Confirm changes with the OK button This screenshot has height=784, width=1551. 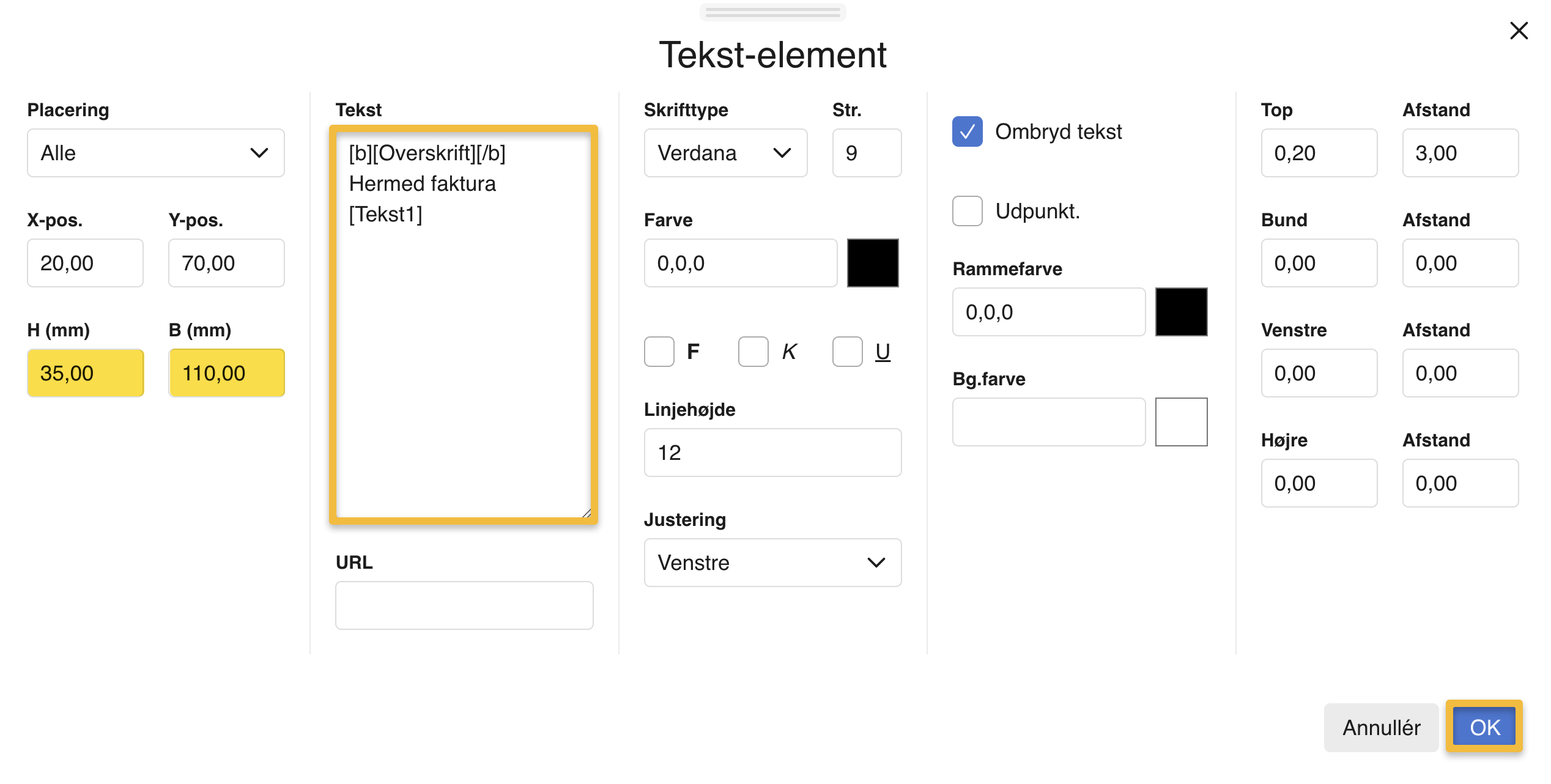tap(1483, 727)
